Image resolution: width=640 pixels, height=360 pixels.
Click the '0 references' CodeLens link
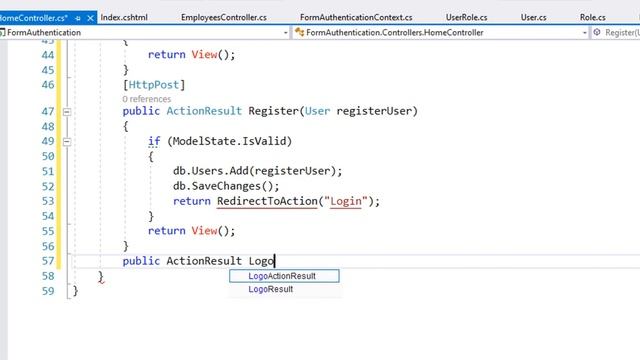(147, 99)
